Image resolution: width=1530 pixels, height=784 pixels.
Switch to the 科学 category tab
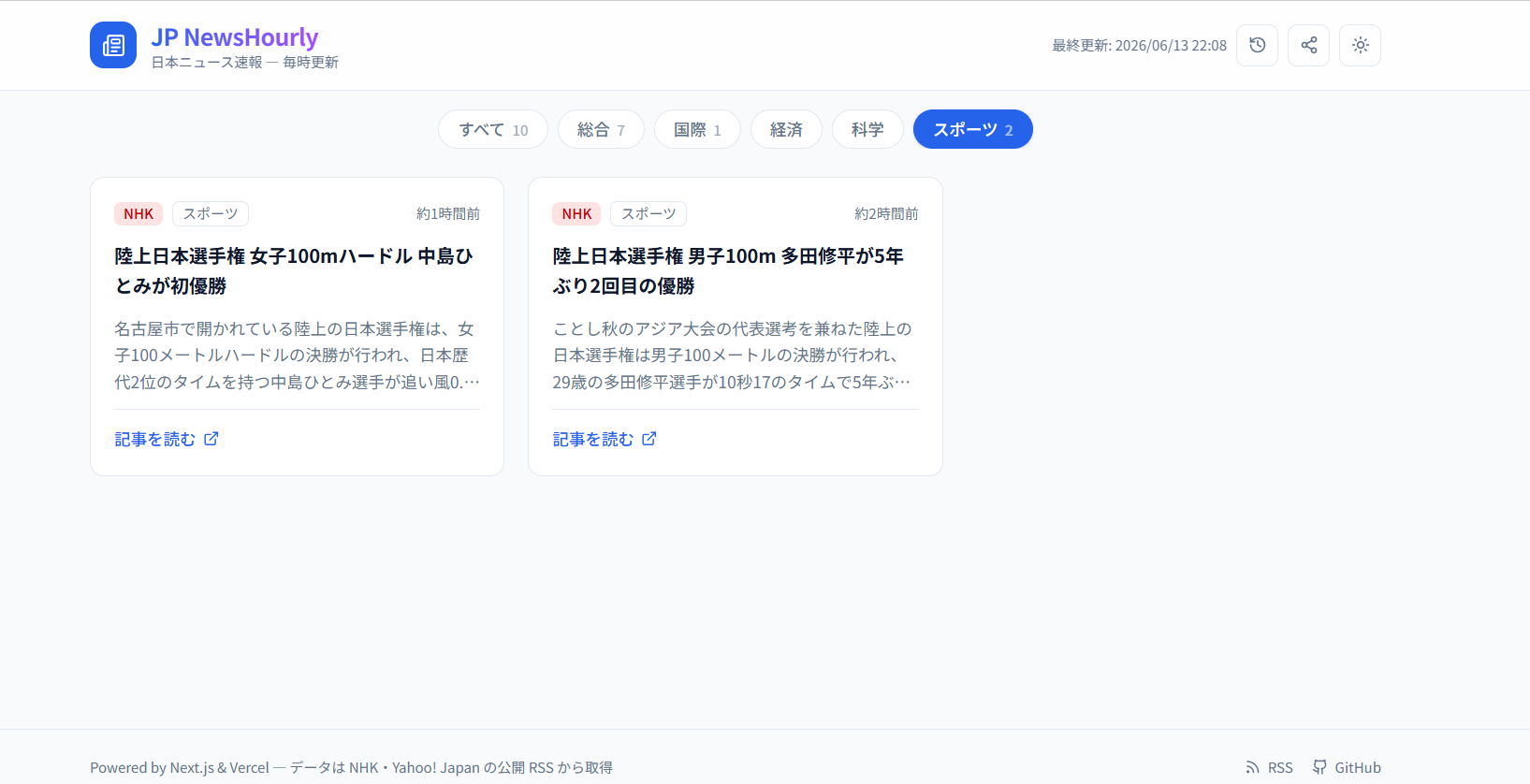tap(867, 129)
